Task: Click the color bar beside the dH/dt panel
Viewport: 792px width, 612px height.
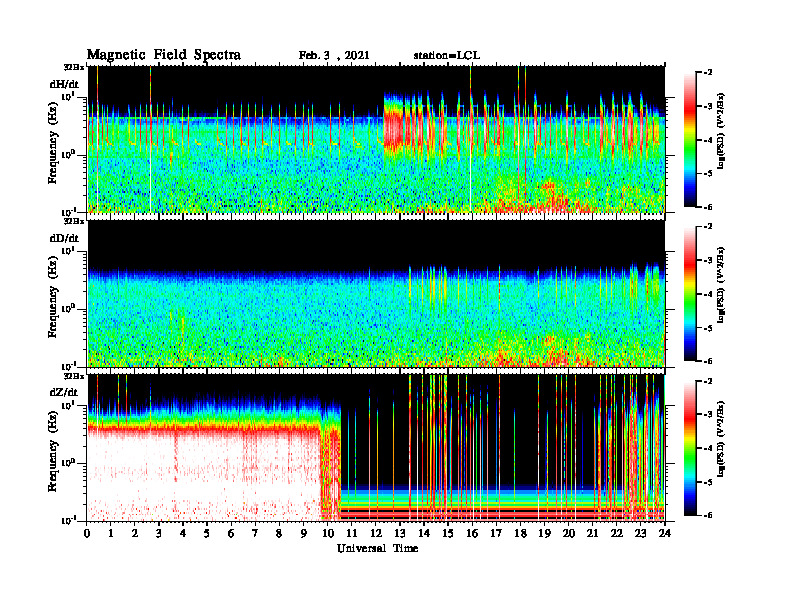Action: [690, 139]
